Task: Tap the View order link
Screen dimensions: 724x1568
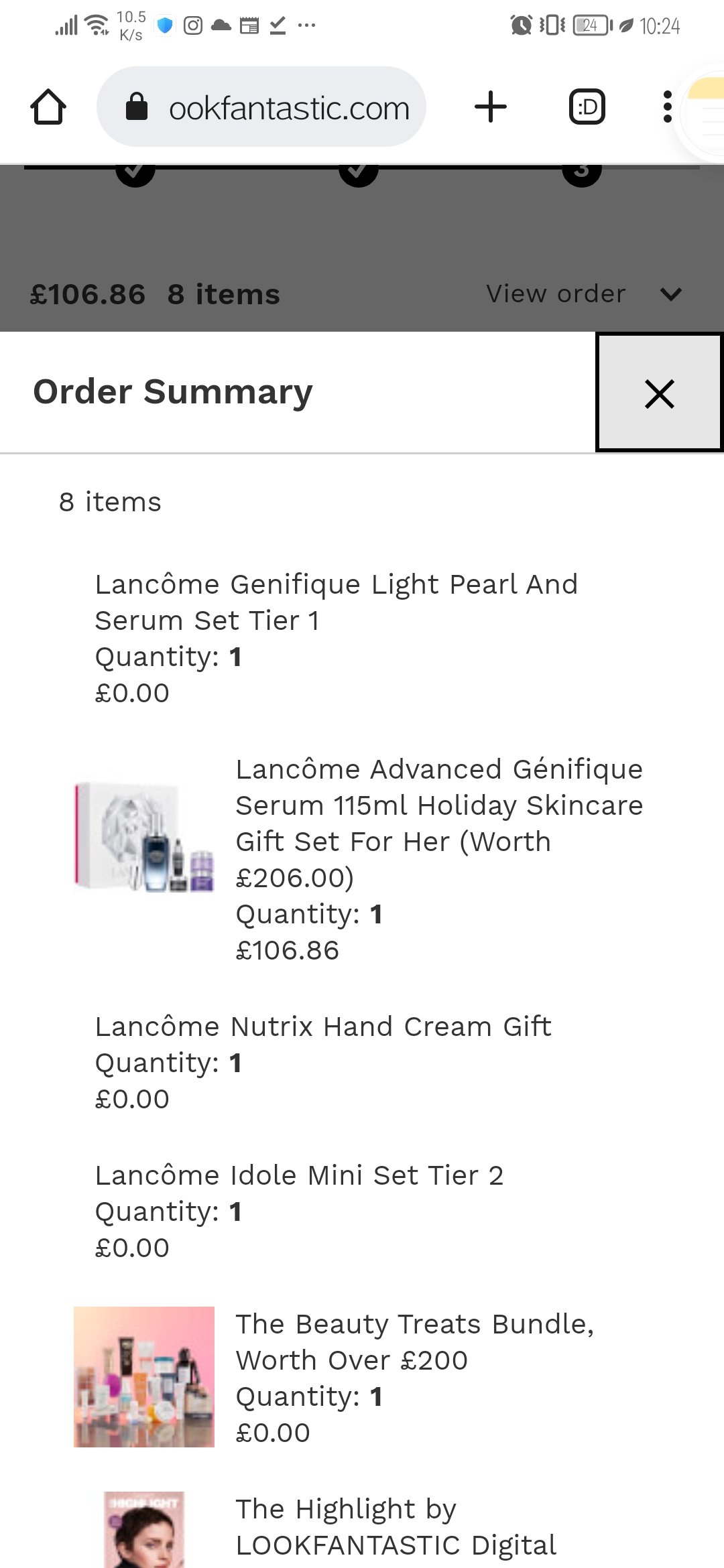Action: coord(556,294)
